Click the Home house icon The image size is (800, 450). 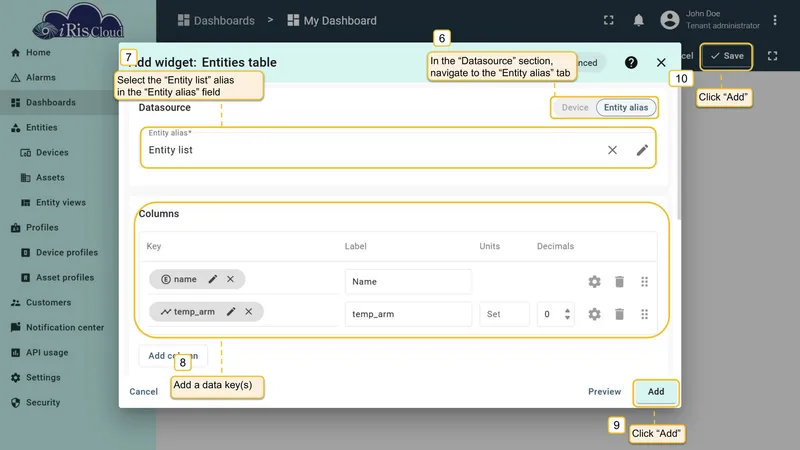[15, 53]
